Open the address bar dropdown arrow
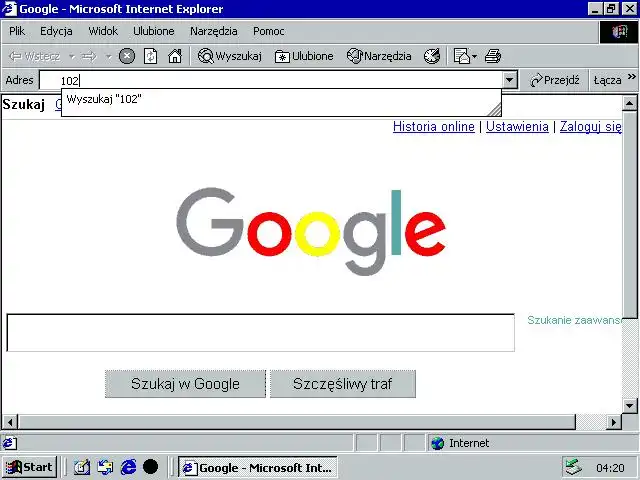The image size is (640, 480). pos(509,80)
